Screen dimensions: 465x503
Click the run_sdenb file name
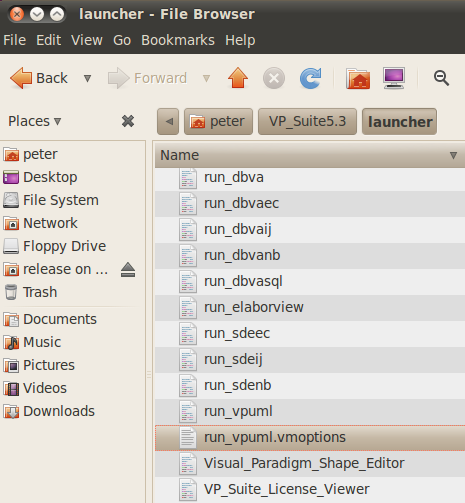(238, 385)
